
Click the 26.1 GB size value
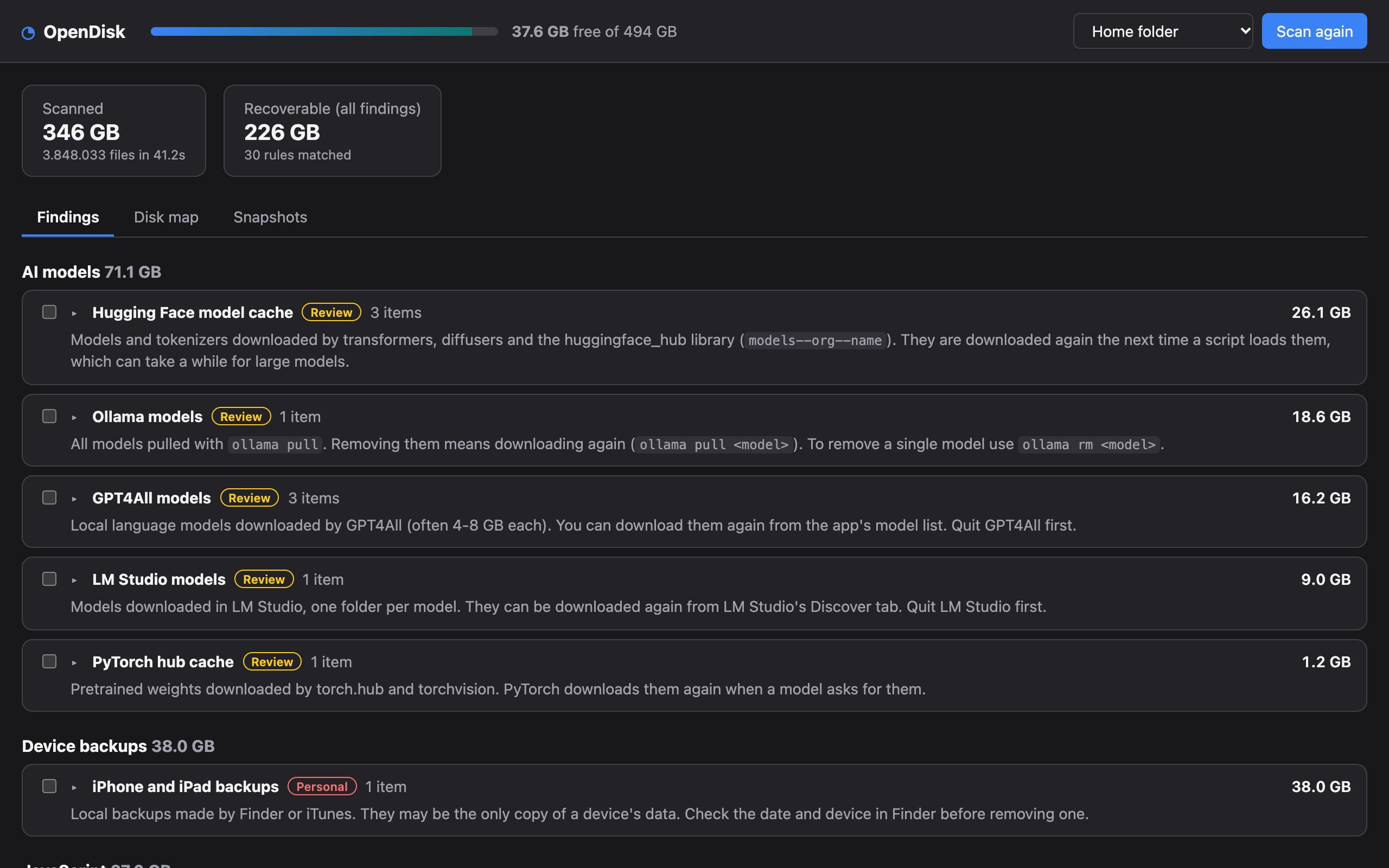click(x=1321, y=313)
